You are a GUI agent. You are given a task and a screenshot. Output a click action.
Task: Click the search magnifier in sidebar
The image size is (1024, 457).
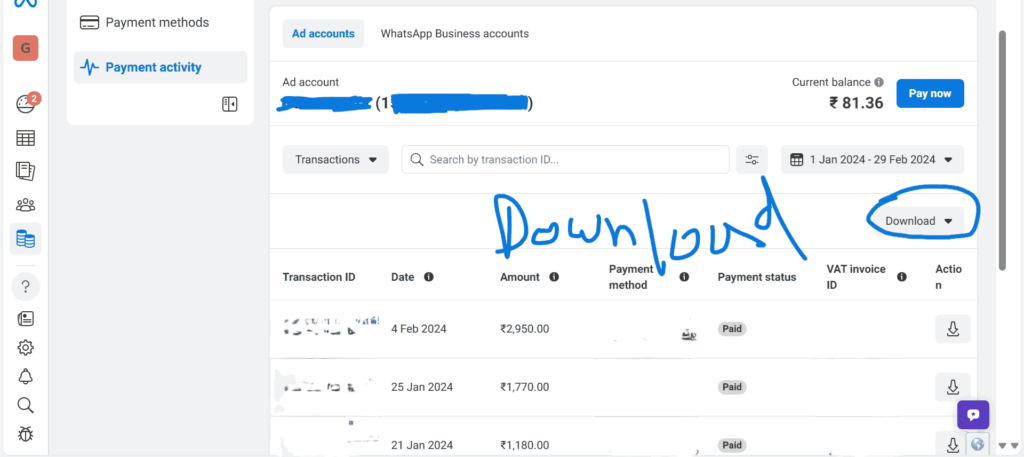pos(26,405)
